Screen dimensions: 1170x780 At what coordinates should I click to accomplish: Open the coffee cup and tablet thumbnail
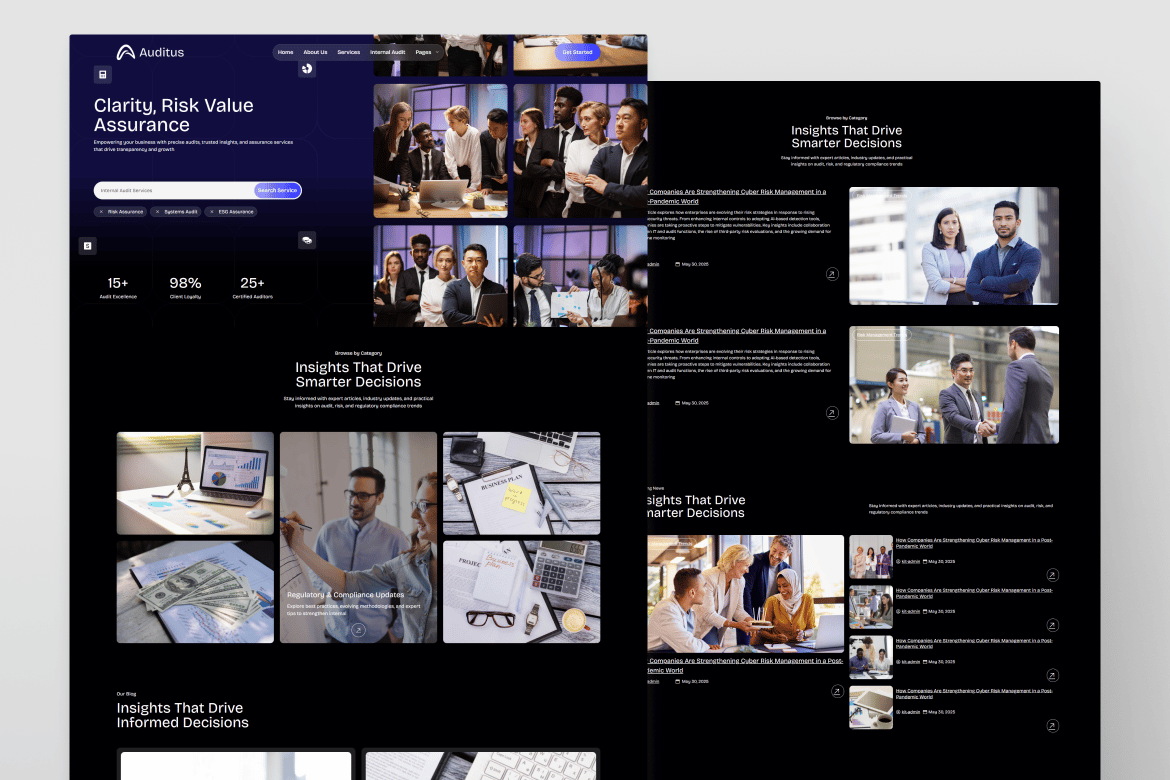point(871,708)
